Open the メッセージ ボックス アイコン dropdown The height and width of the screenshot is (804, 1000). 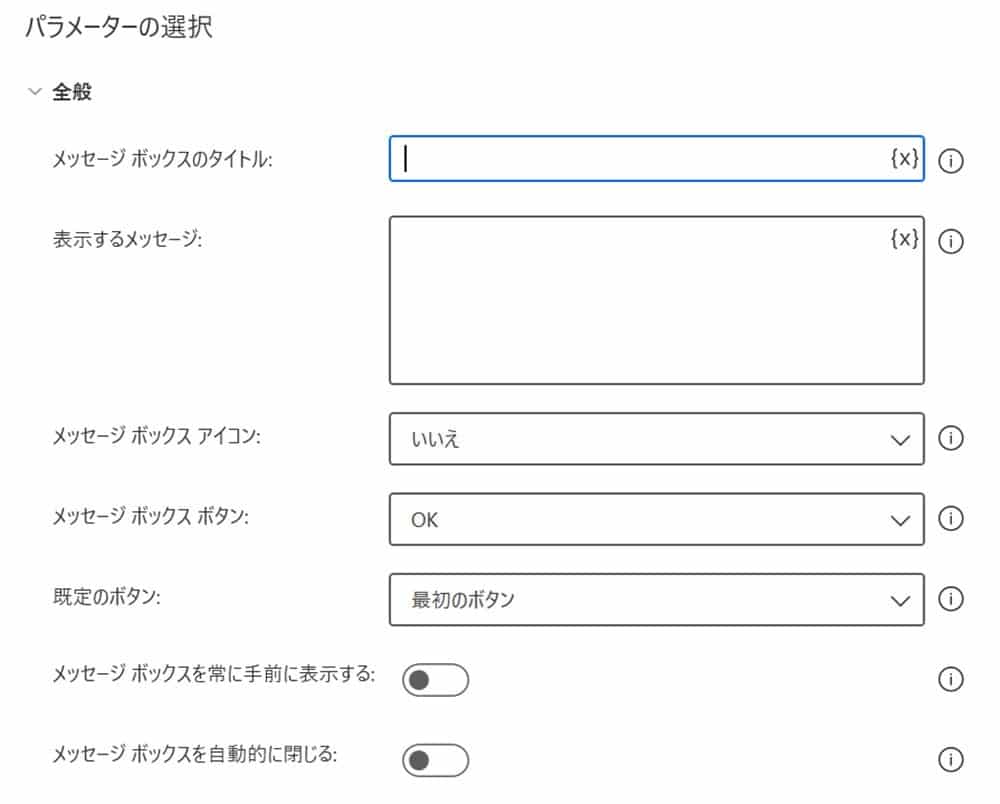point(655,439)
